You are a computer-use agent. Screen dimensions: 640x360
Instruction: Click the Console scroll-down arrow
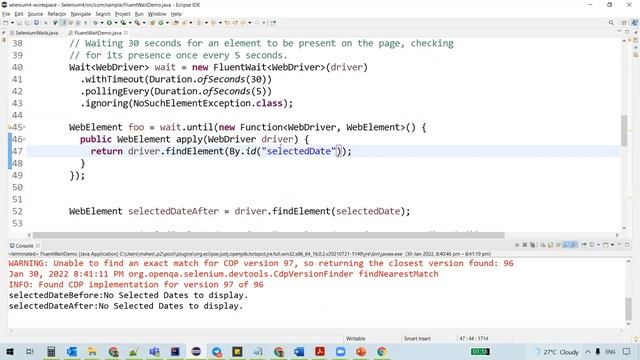[629, 324]
